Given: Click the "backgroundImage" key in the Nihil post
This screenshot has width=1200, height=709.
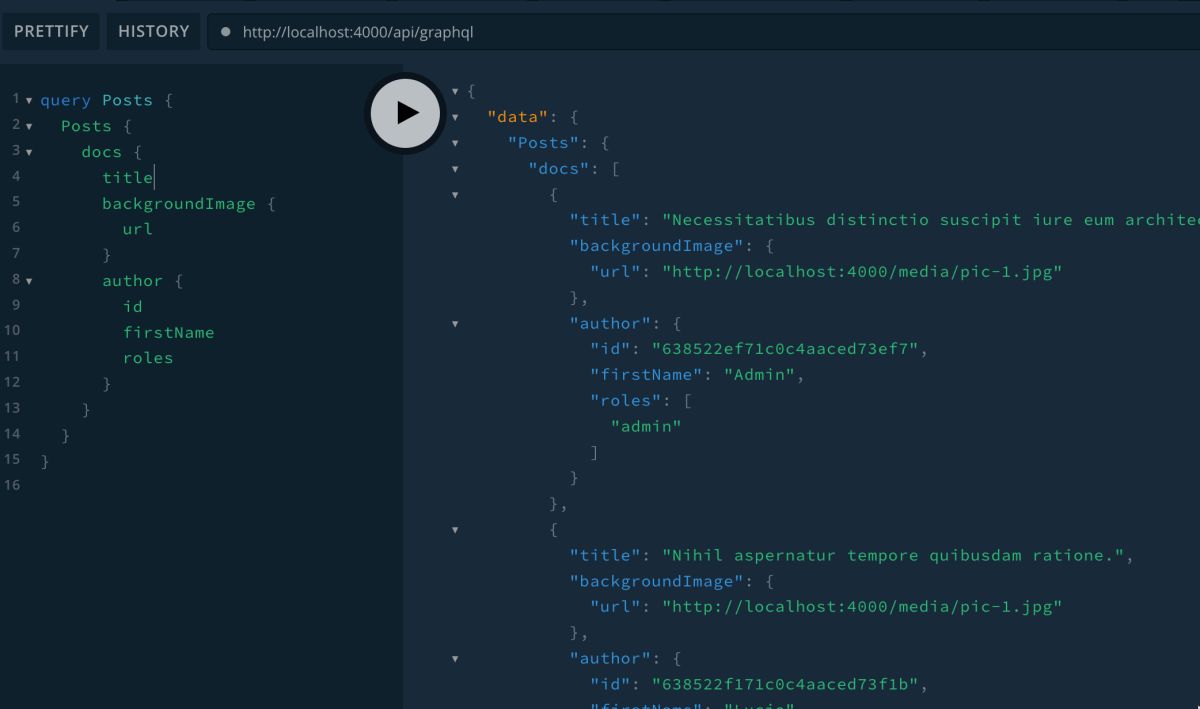Looking at the screenshot, I should tap(656, 581).
